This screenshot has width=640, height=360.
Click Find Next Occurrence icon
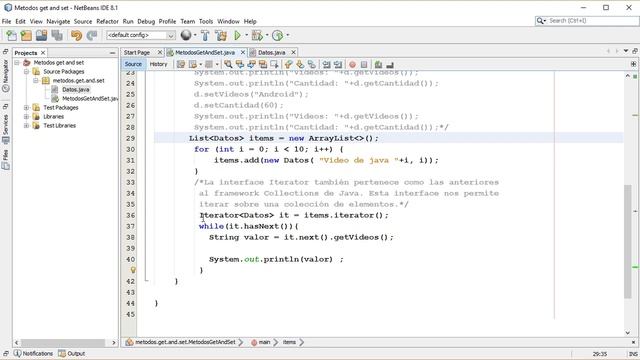pyautogui.click(x=251, y=64)
